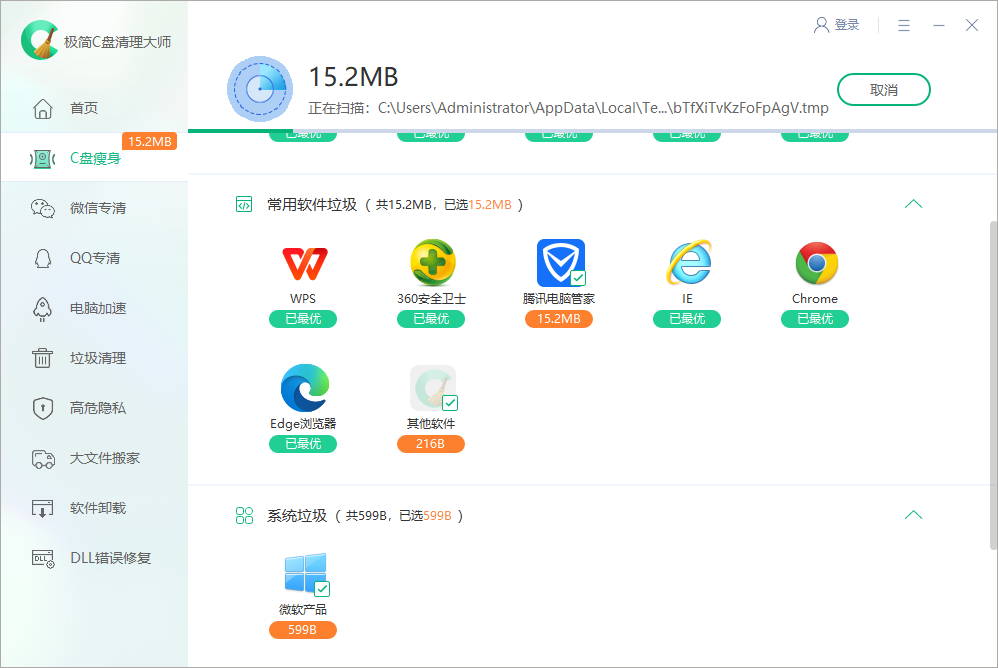Open the hamburger menu at top right
This screenshot has width=998, height=668.
click(905, 25)
